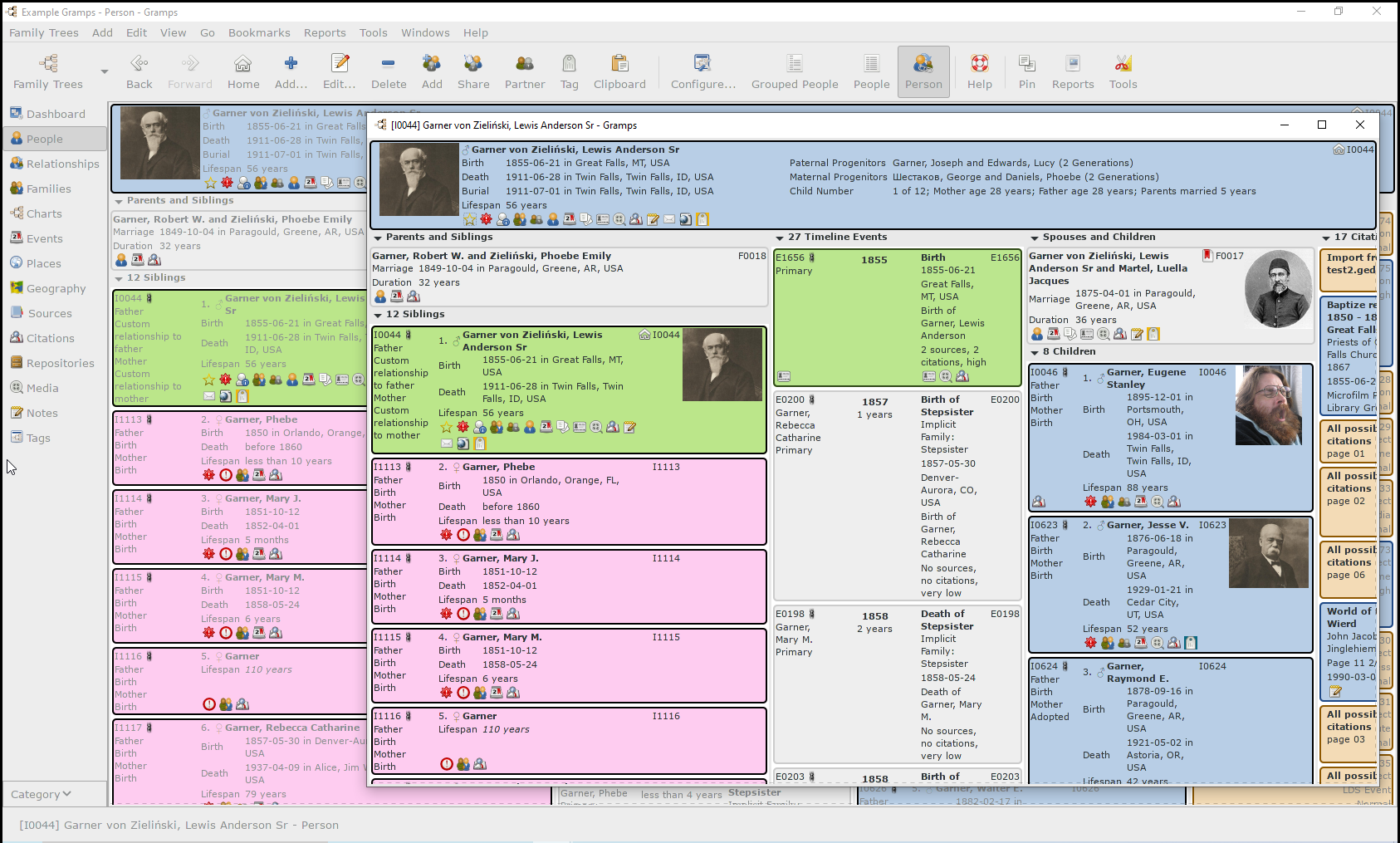Open Garner, Eugene Stanley child card
The height and width of the screenshot is (843, 1400).
[x=1170, y=438]
